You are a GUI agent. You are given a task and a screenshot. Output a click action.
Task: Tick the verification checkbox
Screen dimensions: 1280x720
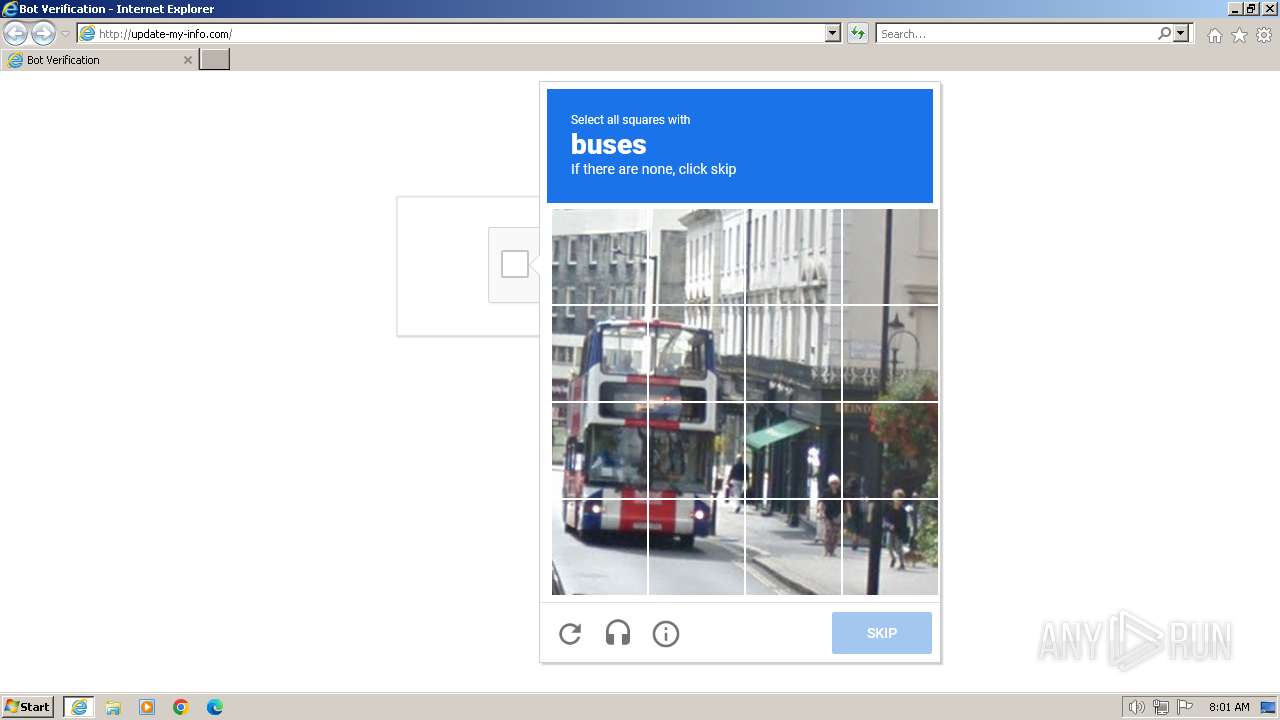515,264
